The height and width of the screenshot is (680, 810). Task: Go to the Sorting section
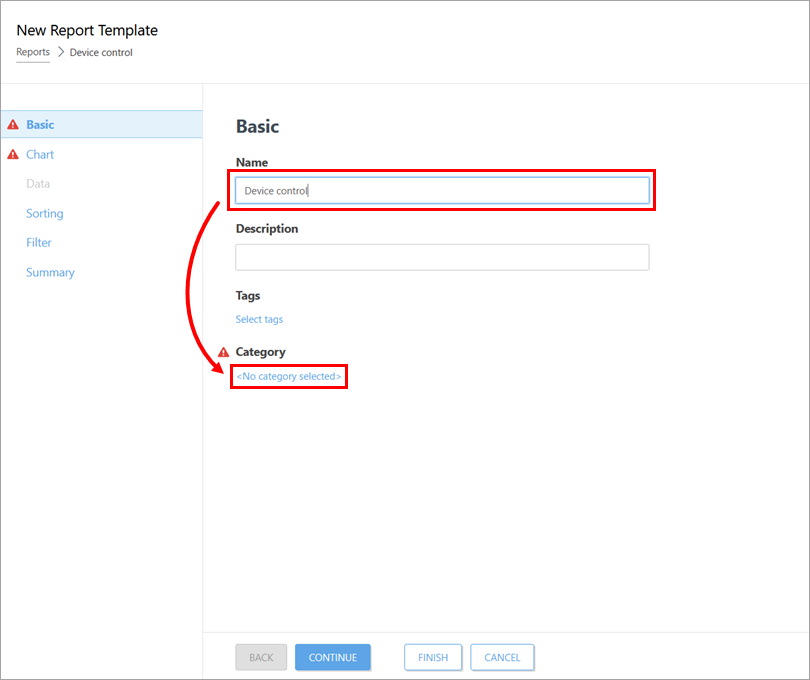[44, 213]
